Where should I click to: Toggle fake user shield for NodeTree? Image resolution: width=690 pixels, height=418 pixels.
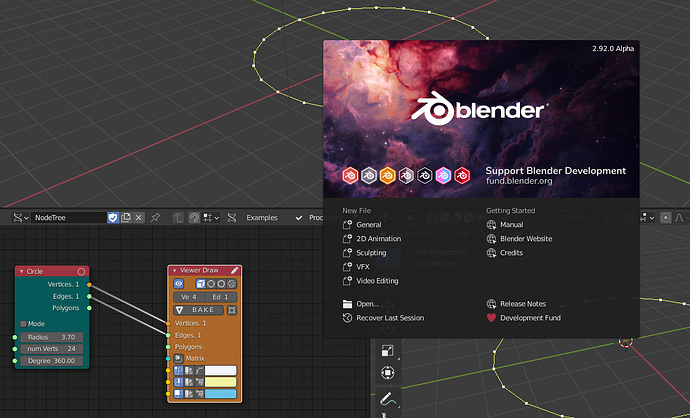tap(113, 217)
